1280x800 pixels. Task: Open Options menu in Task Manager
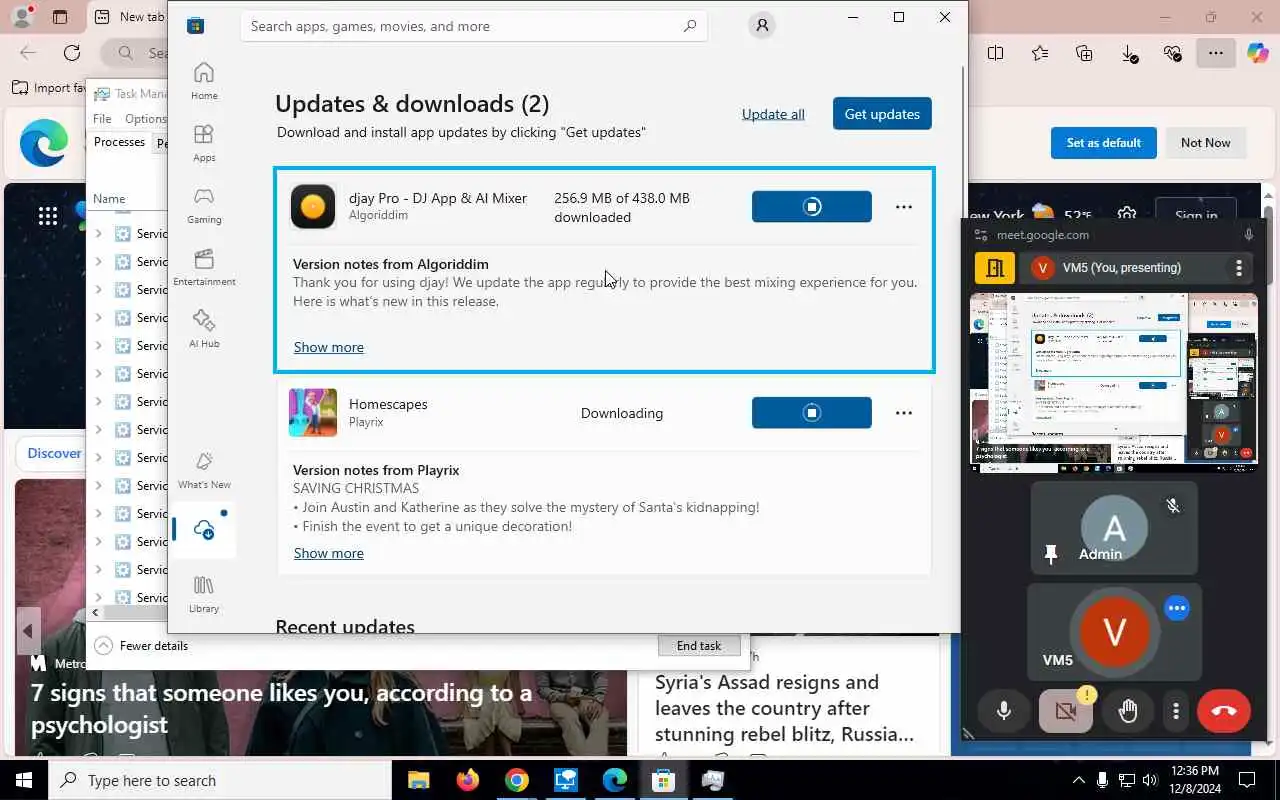pos(146,118)
